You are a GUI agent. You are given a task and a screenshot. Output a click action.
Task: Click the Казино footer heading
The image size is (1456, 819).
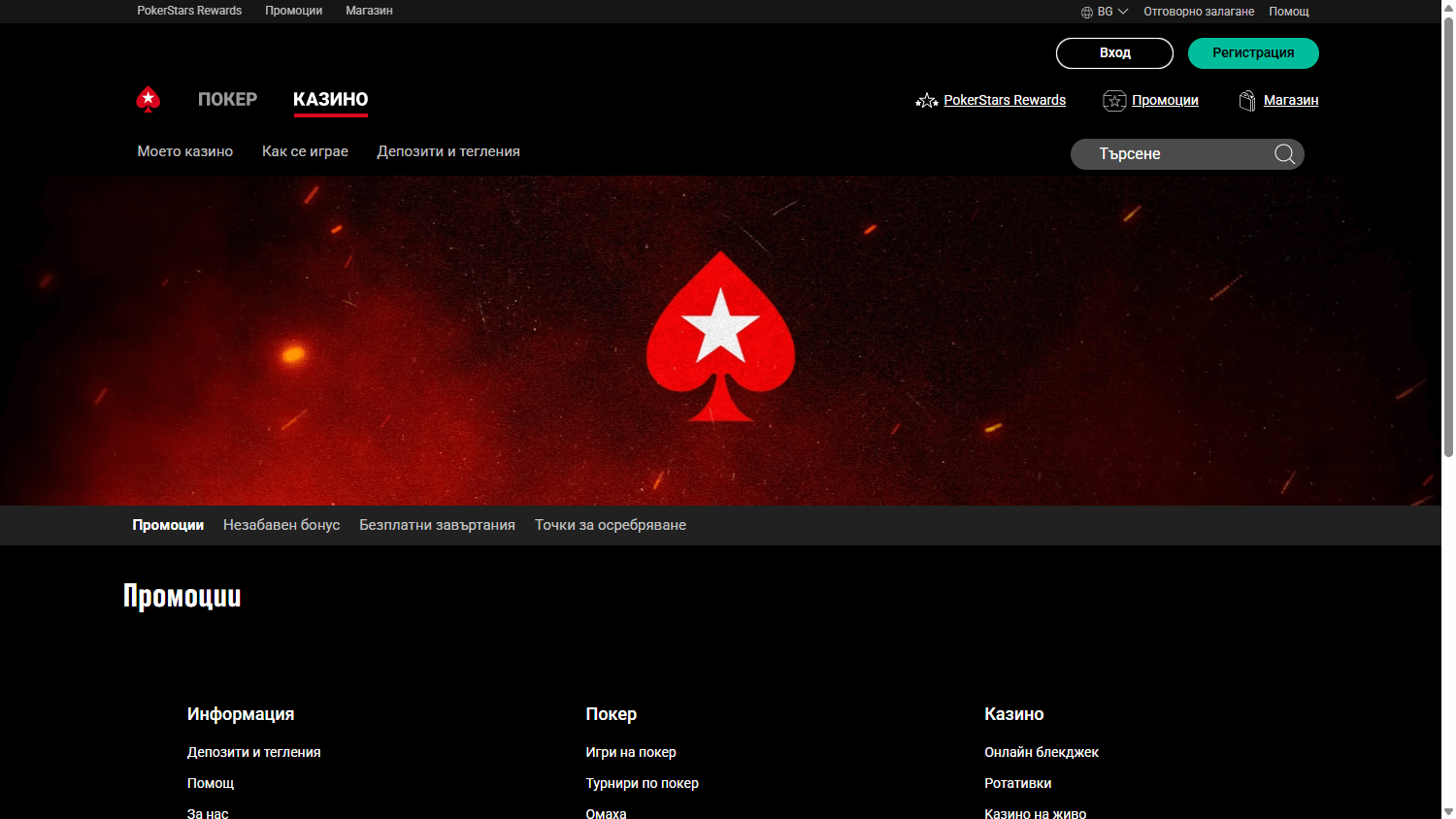pyautogui.click(x=1013, y=714)
